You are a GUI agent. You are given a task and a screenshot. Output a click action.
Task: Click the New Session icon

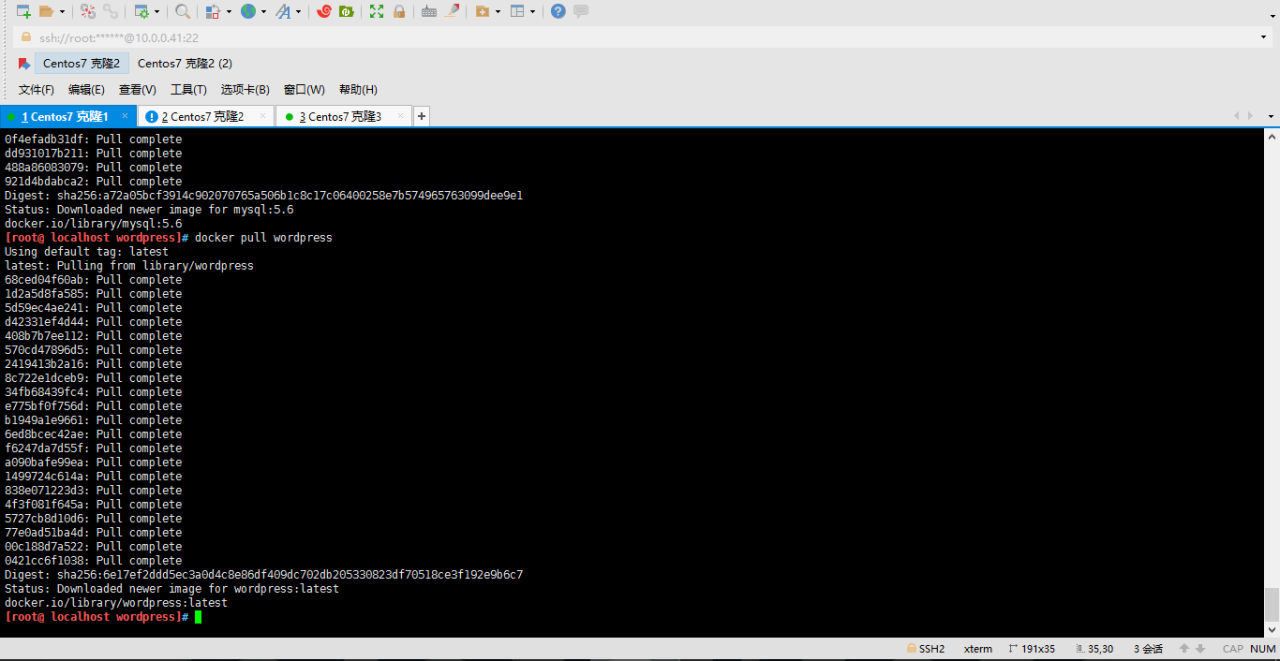pos(23,11)
